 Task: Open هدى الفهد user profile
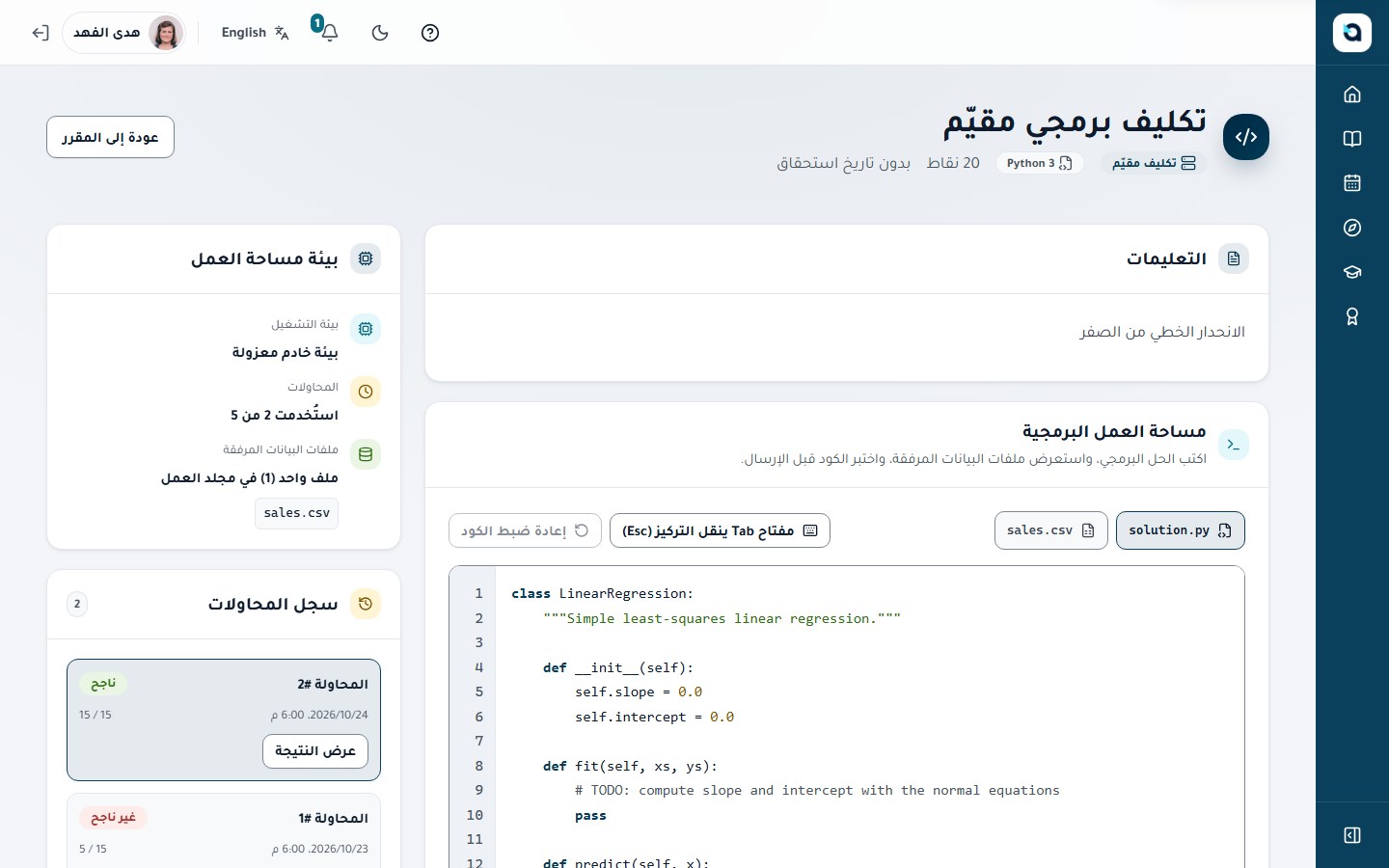pos(125,33)
